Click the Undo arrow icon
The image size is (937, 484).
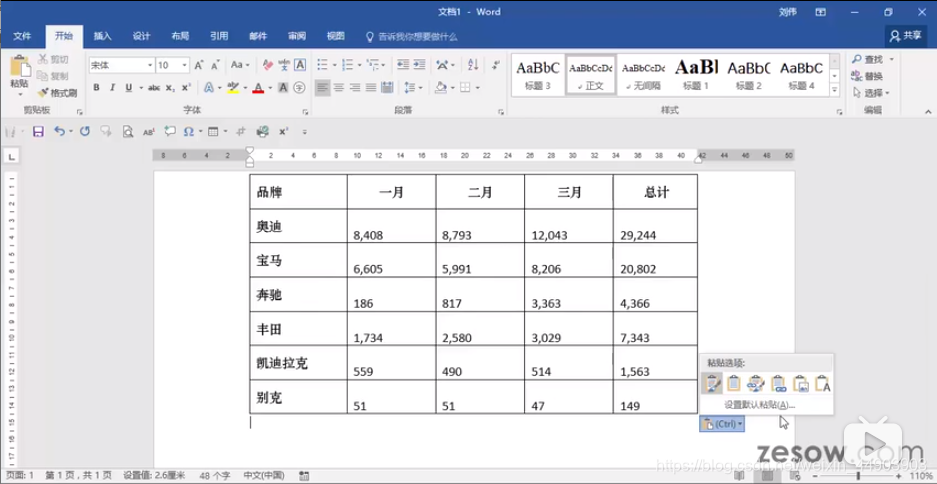[59, 131]
